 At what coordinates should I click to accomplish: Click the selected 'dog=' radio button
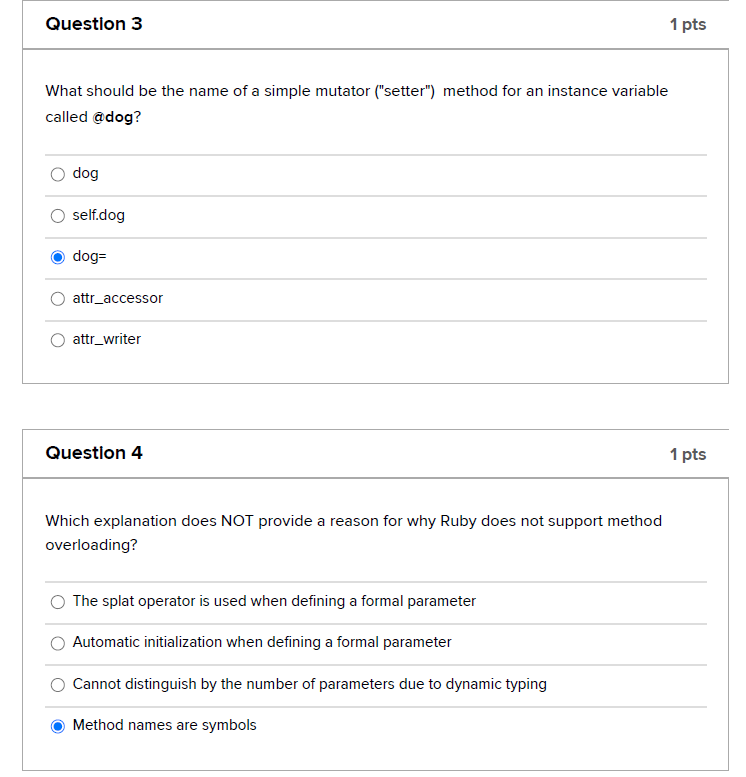(x=58, y=257)
